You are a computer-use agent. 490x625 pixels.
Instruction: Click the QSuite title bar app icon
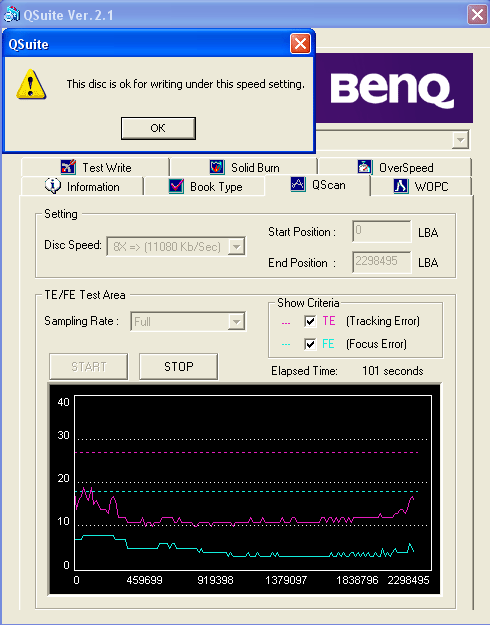click(11, 14)
